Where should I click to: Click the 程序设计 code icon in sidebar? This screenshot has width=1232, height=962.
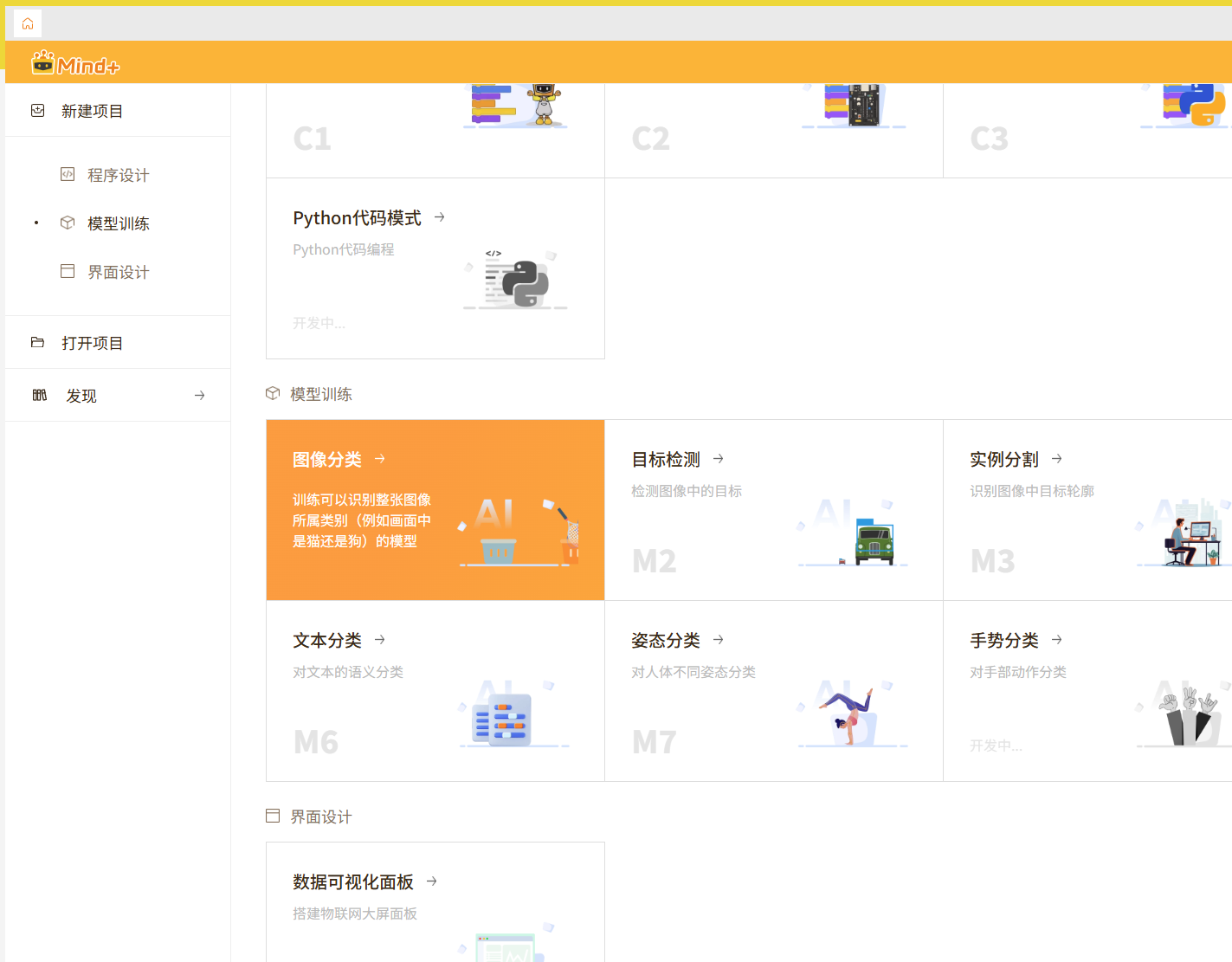point(68,174)
